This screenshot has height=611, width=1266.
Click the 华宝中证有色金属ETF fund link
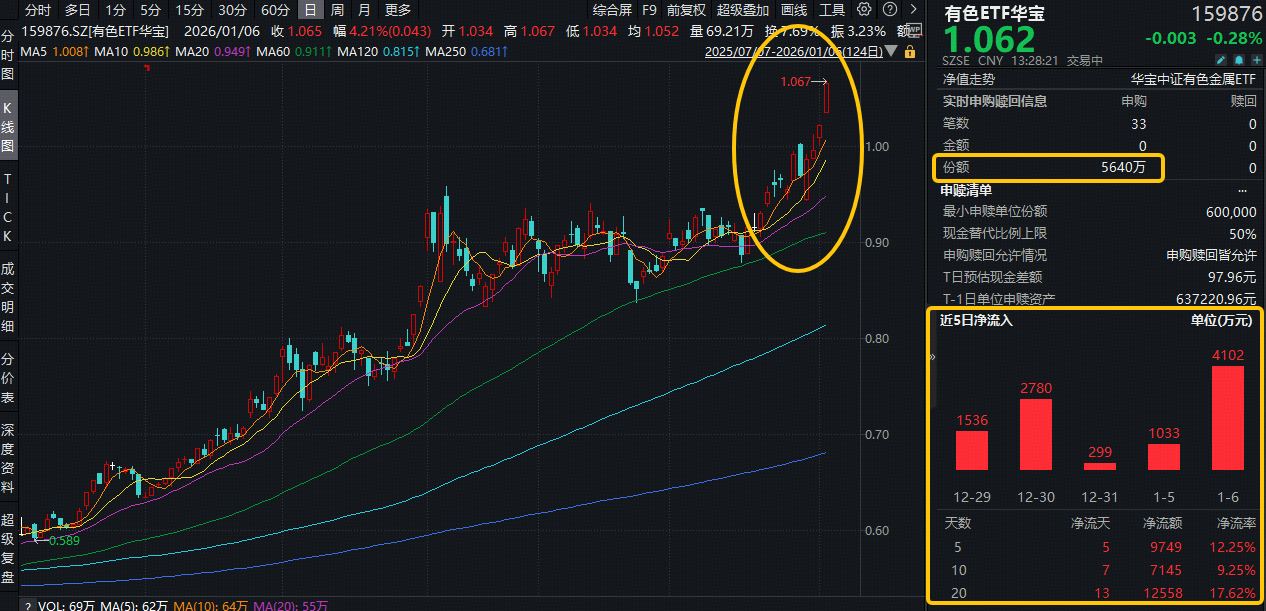[x=1193, y=78]
